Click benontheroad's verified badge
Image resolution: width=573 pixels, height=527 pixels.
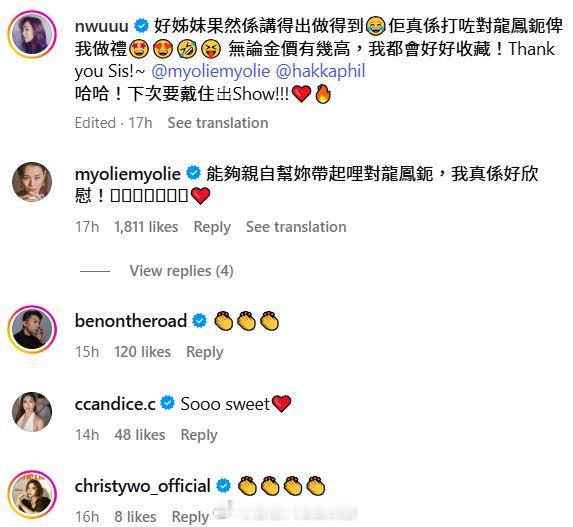click(200, 321)
